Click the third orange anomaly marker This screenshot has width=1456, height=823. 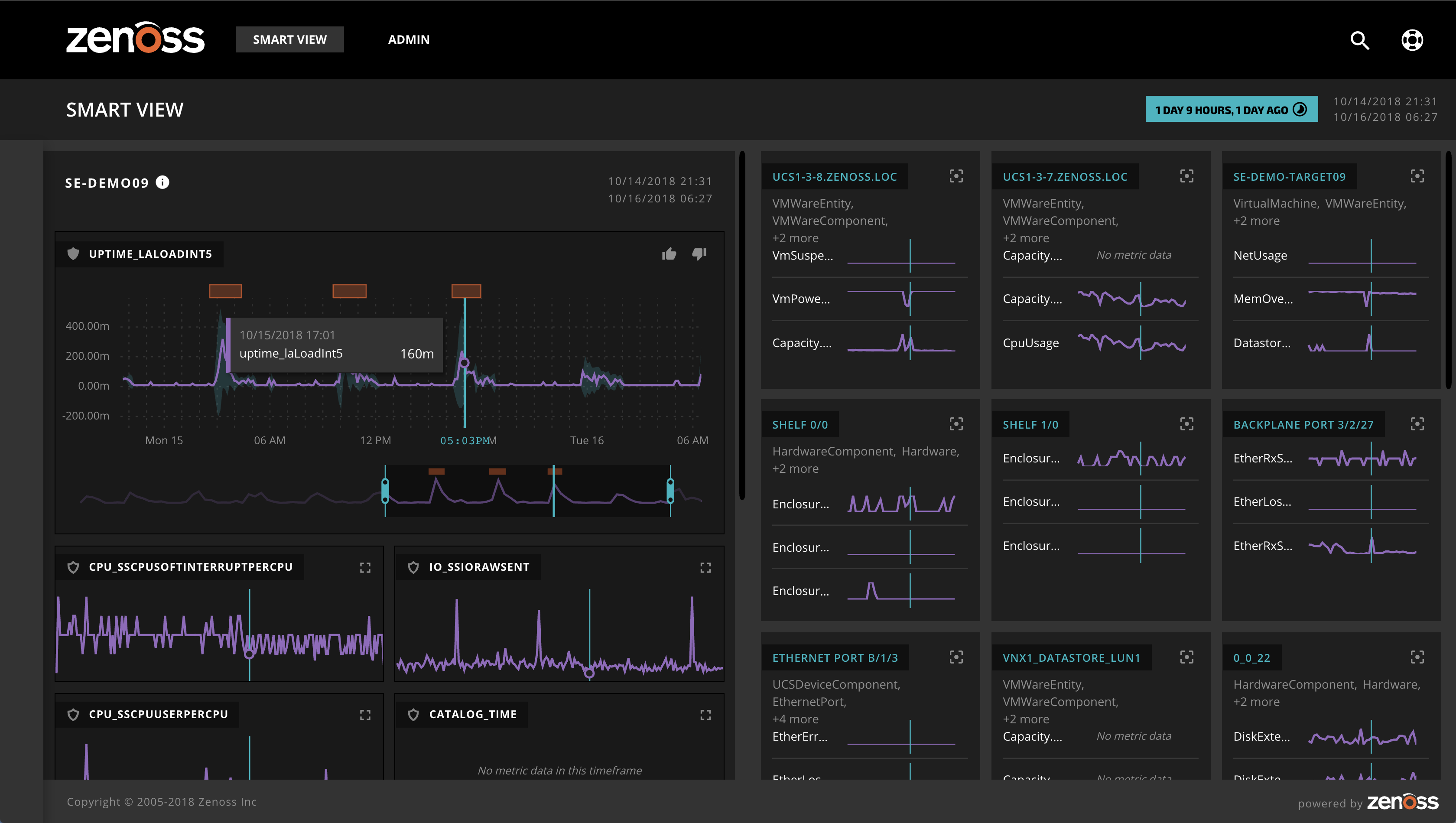pyautogui.click(x=466, y=291)
